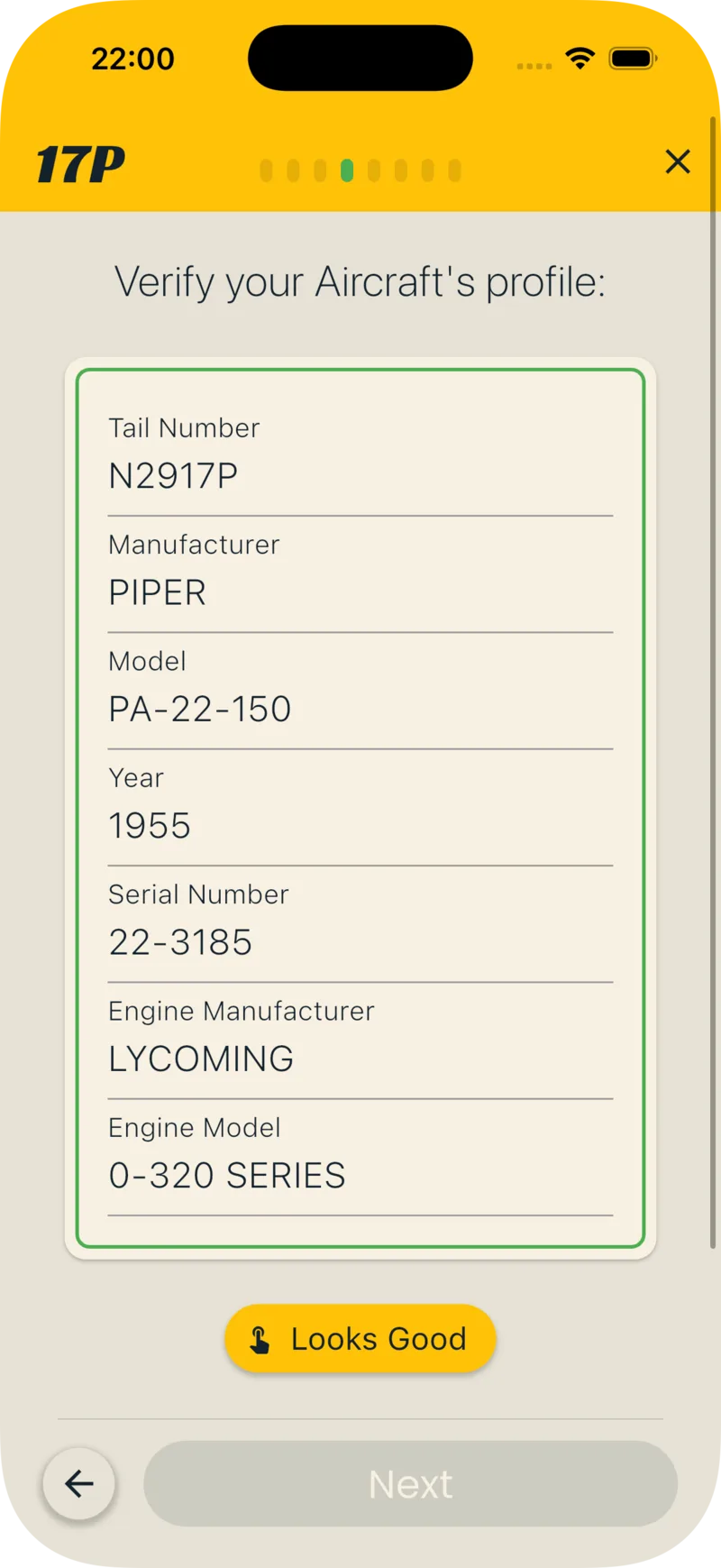
Task: Tap the "Engine Model" label
Action: pos(195,1127)
